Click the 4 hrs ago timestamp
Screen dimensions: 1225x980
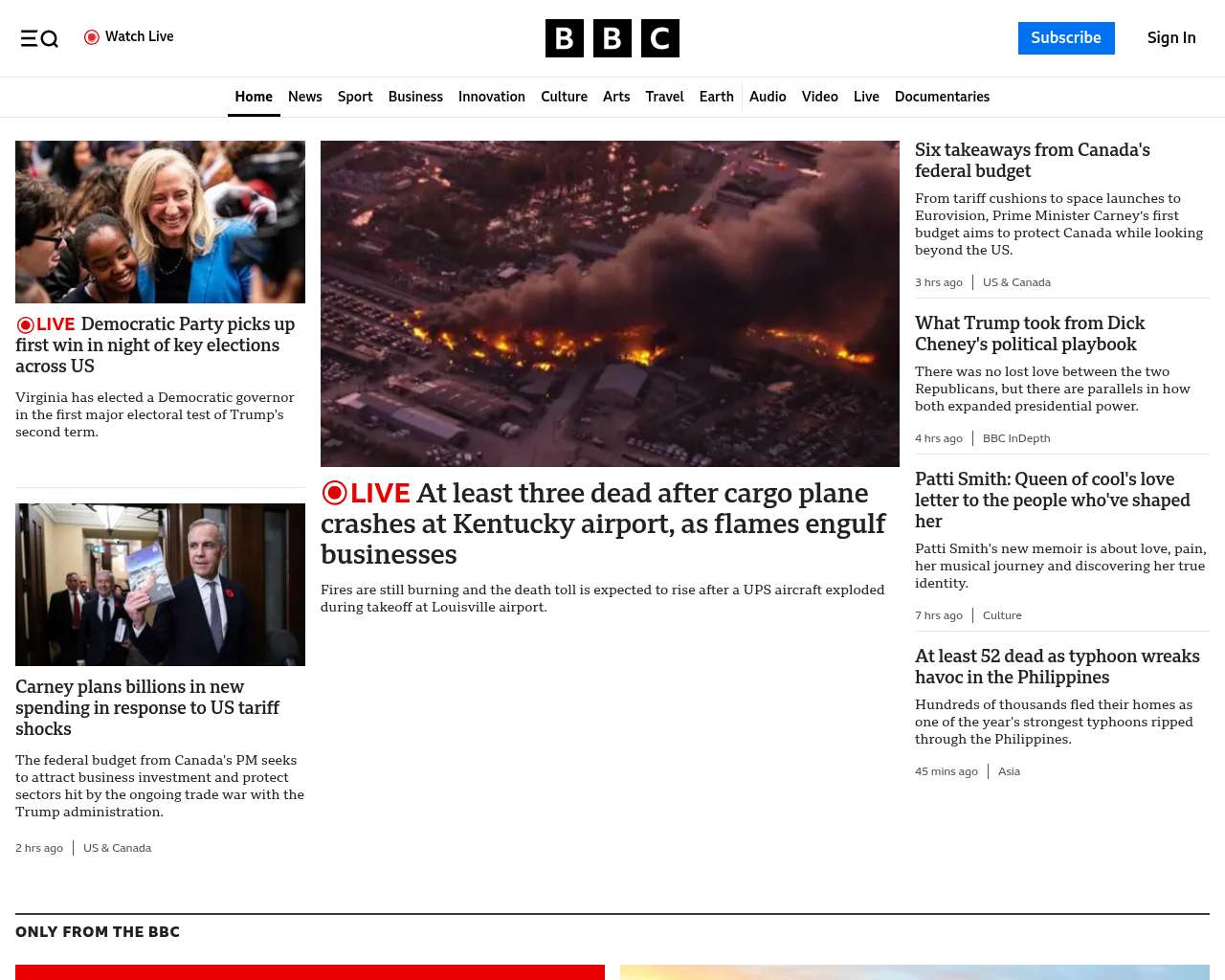click(x=939, y=438)
